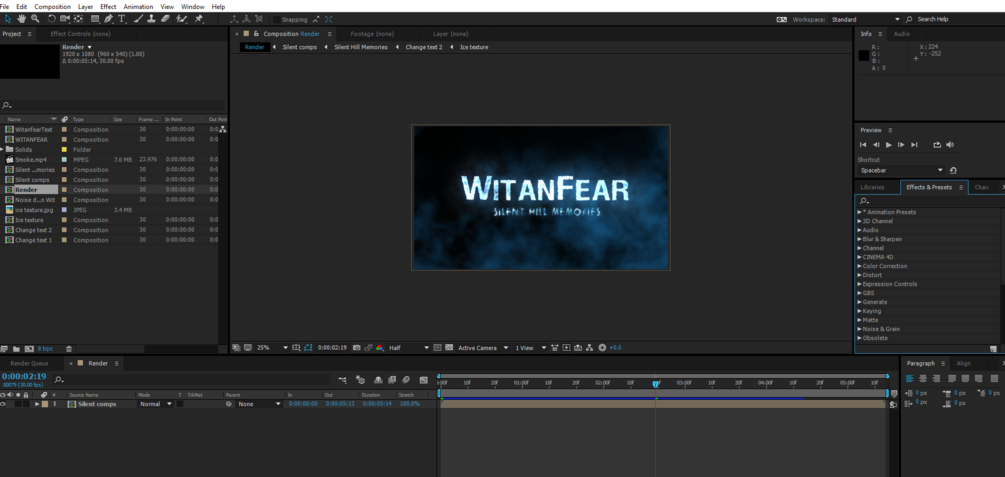
Task: Enable the Snapping checkbox
Action: 276,19
